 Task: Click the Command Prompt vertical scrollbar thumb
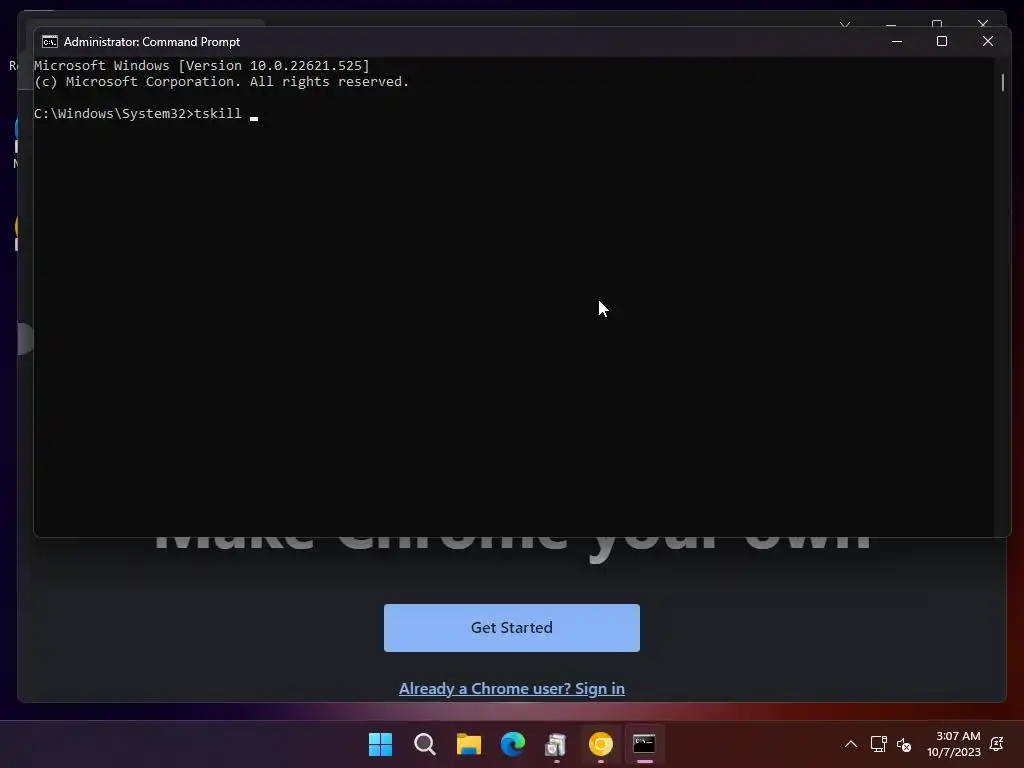[x=1002, y=82]
